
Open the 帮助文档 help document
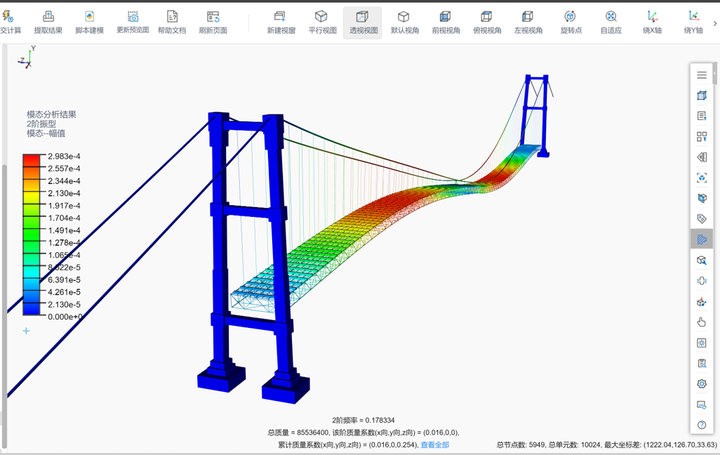(x=172, y=21)
